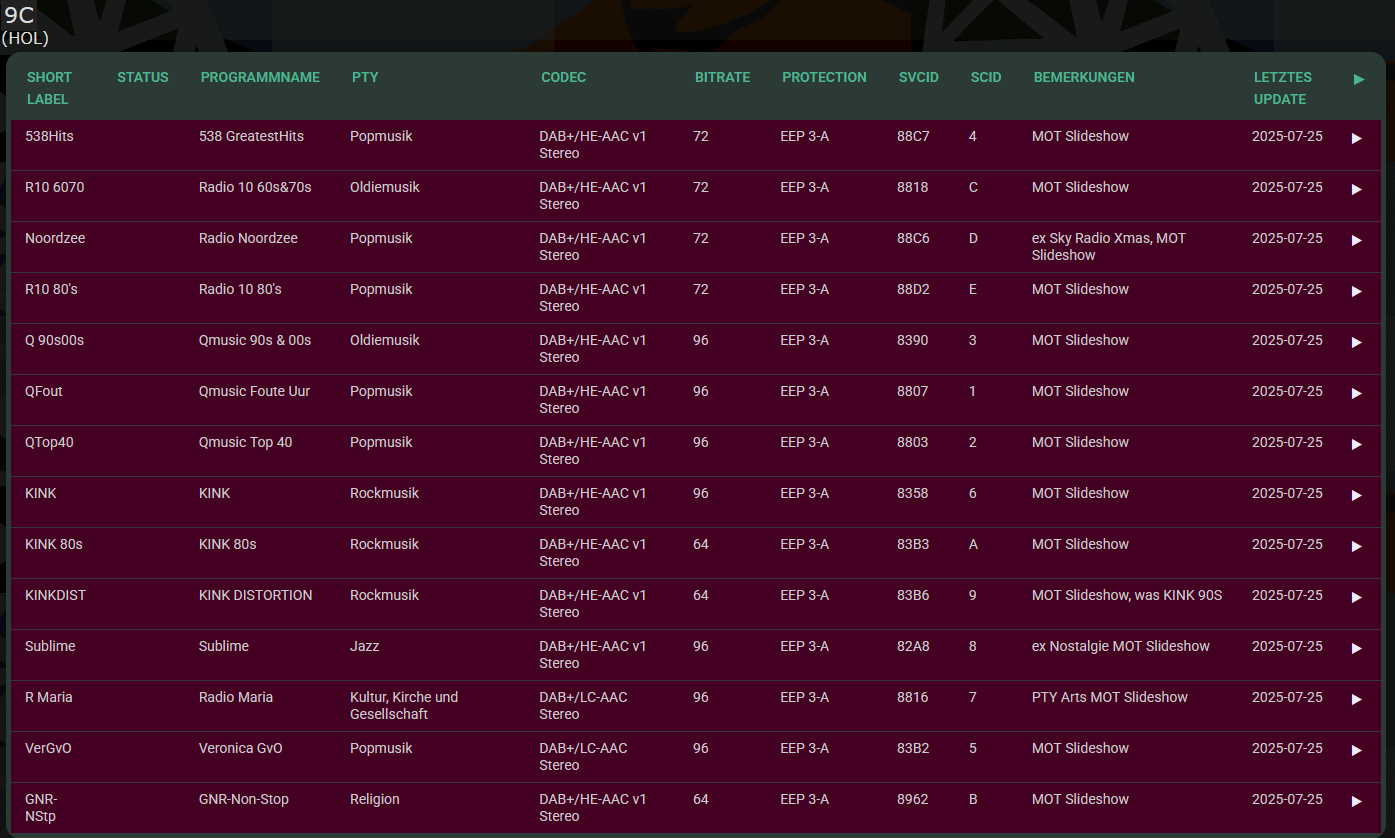1395x838 pixels.
Task: Click SvcID 82A8 of Sublime
Action: pyautogui.click(x=913, y=646)
